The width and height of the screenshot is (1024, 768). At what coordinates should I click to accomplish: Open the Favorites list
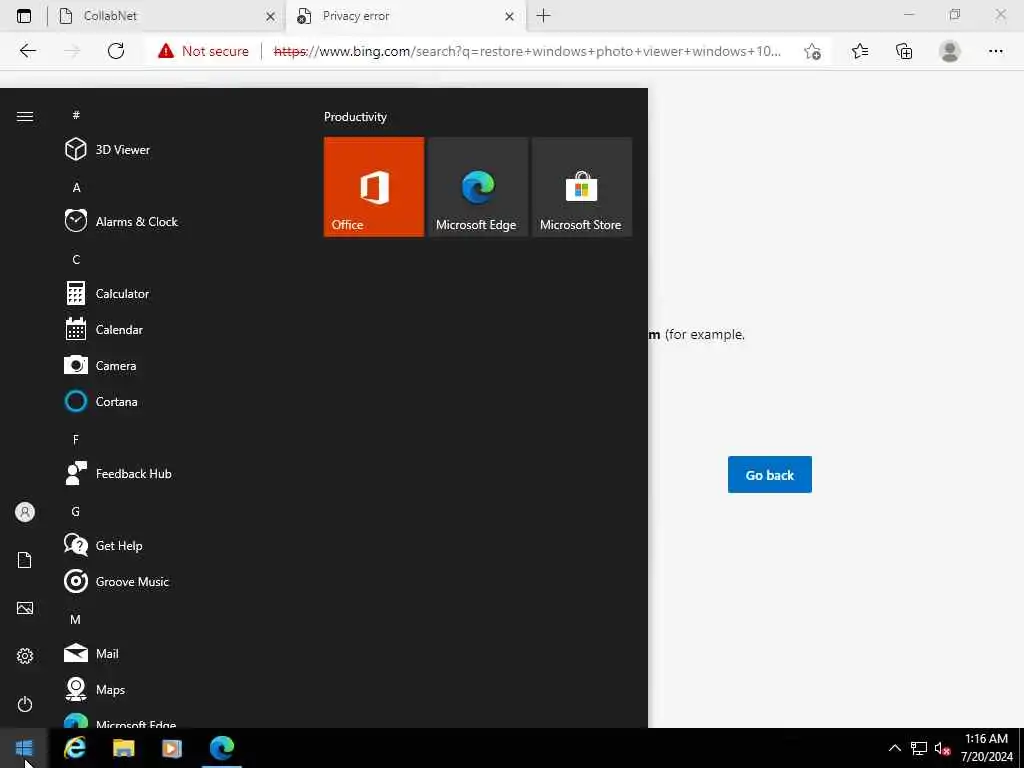(x=860, y=51)
